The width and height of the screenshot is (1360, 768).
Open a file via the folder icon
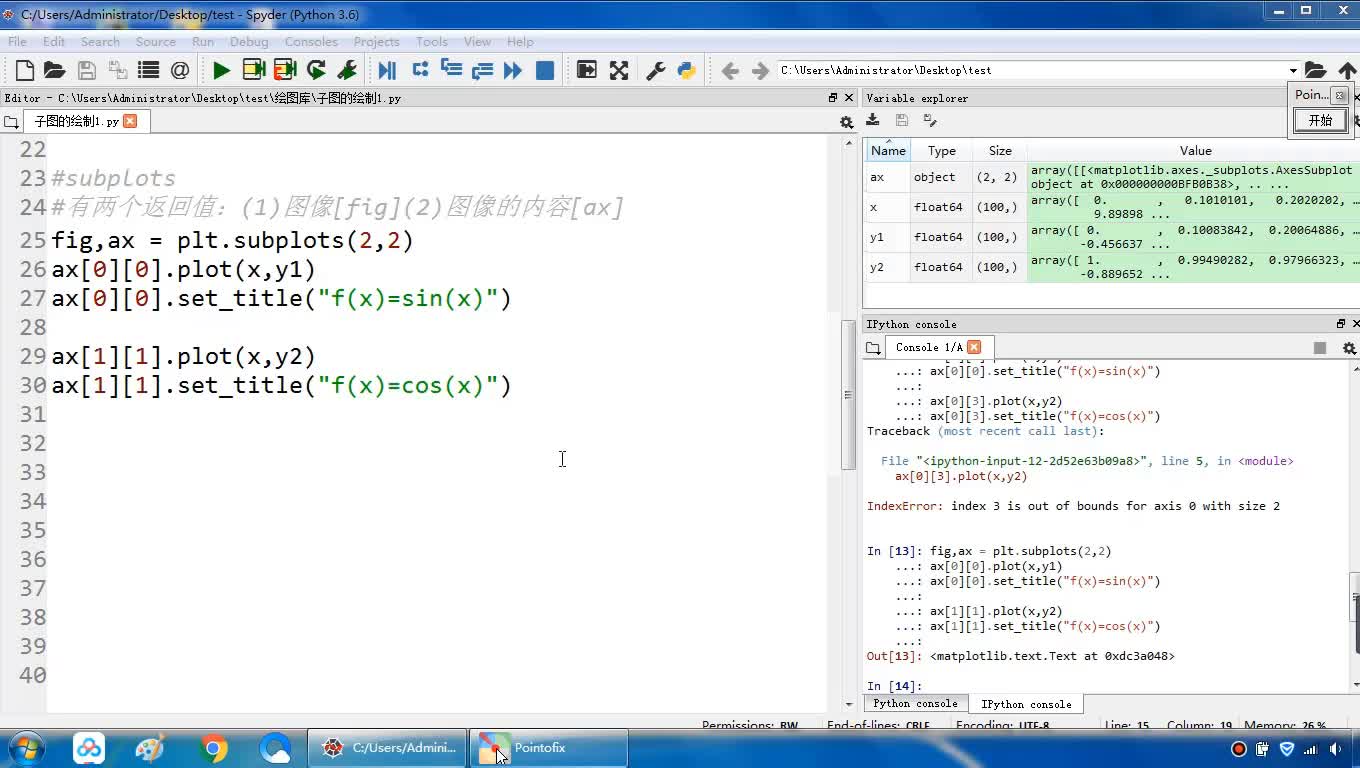point(55,70)
